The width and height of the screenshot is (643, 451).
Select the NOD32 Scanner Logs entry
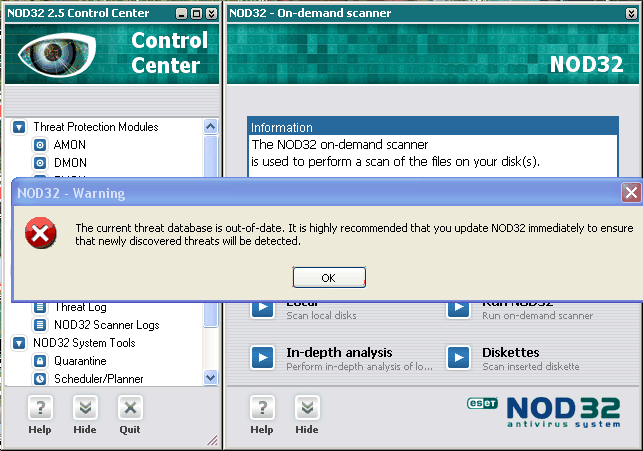pyautogui.click(x=107, y=325)
